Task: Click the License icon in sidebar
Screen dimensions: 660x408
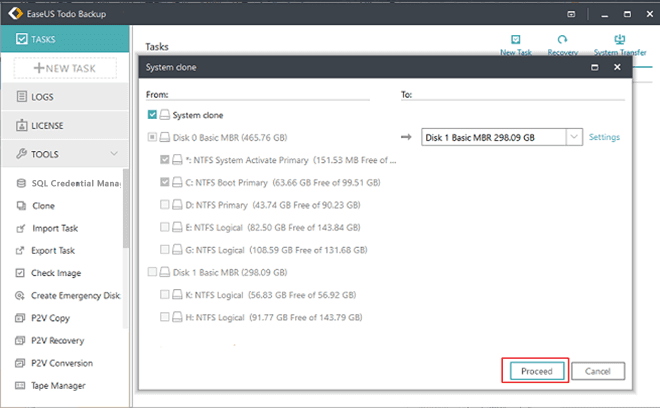Action: 21,125
